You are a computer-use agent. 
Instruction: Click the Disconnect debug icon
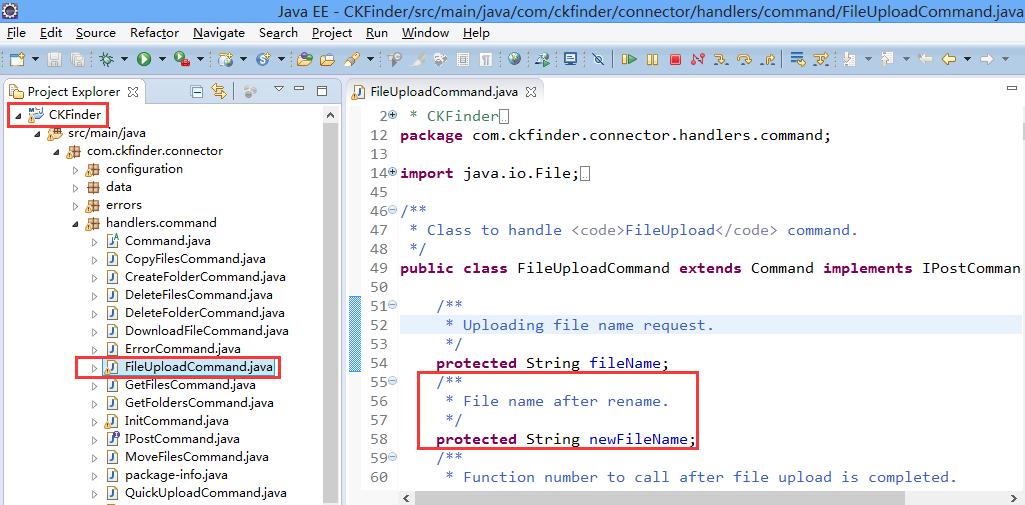click(697, 59)
